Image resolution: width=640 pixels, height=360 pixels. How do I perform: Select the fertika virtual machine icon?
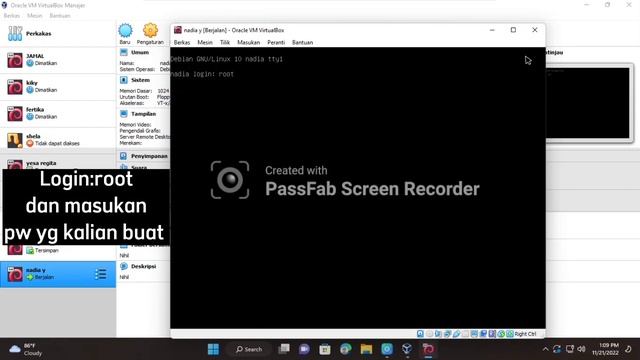tap(15, 113)
